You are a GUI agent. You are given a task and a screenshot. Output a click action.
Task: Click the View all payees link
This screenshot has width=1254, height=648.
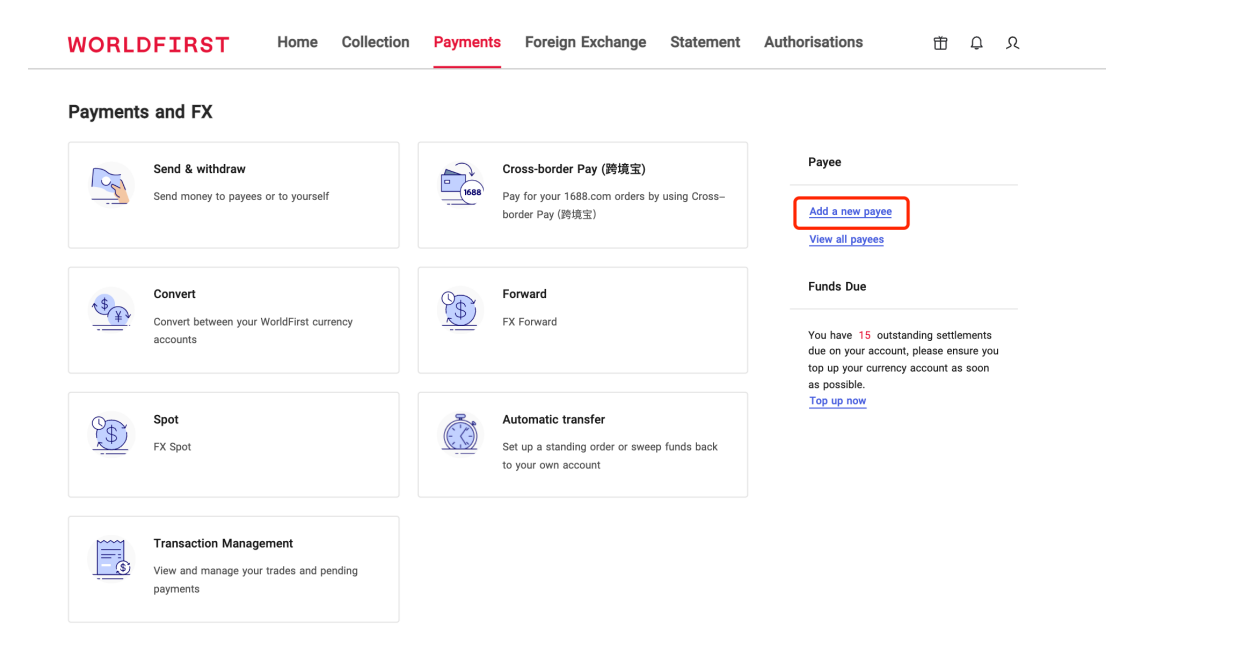(x=846, y=240)
